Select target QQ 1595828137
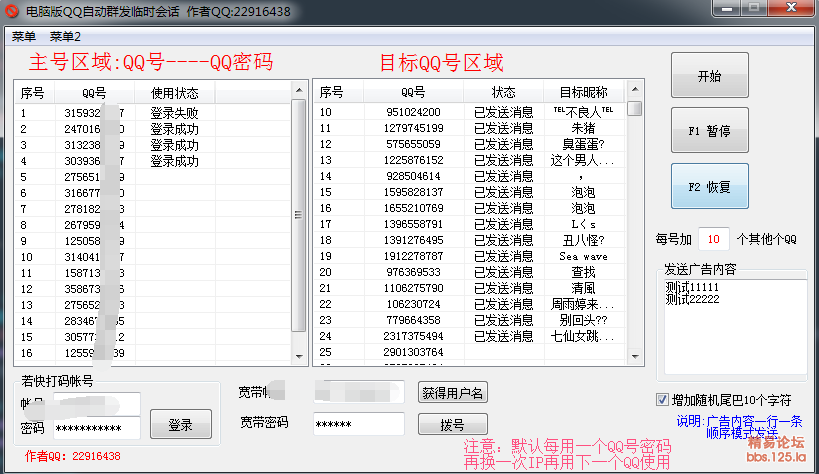The image size is (819, 474). 413,192
